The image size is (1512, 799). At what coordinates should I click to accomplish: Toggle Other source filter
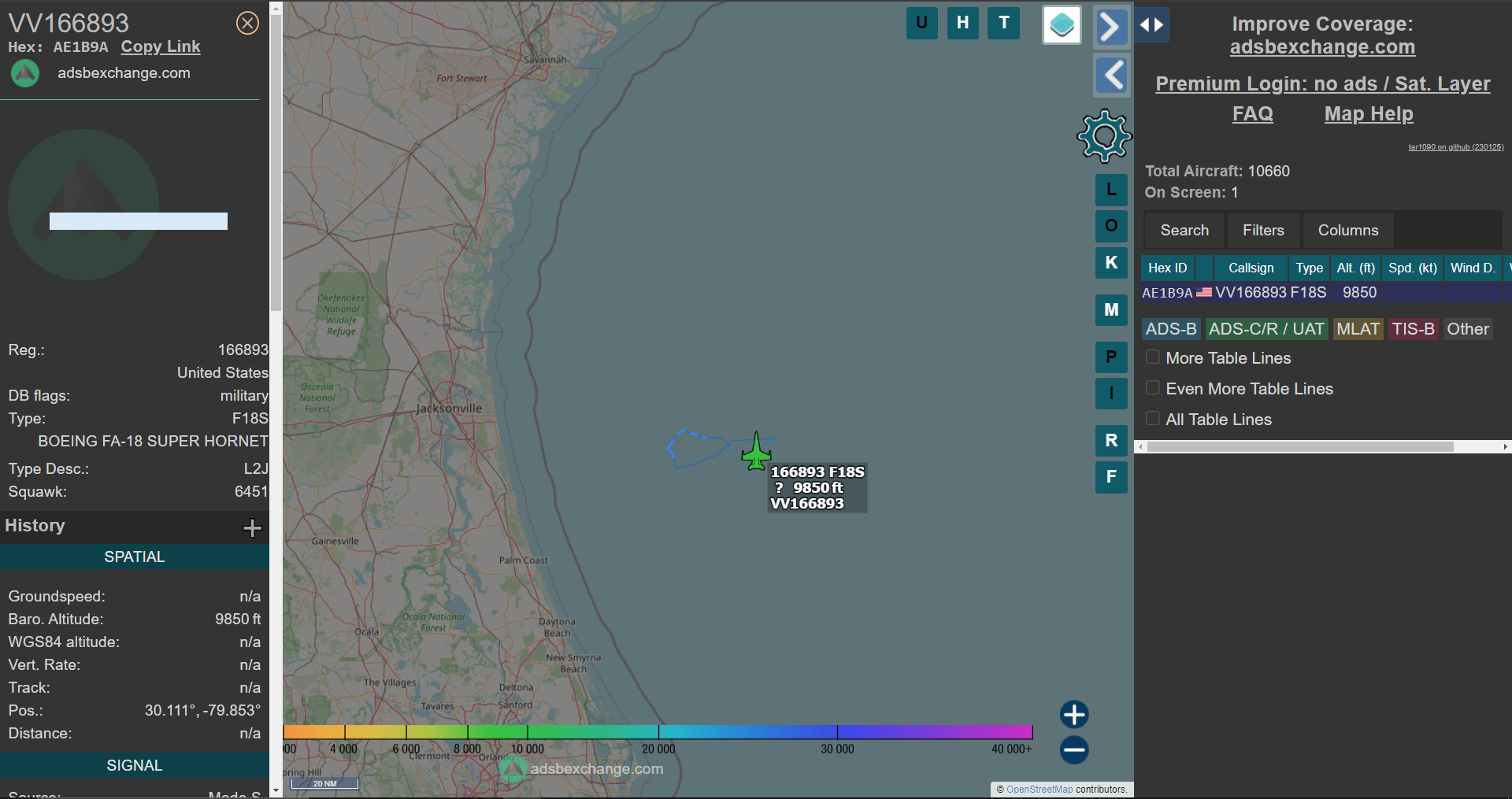[x=1468, y=329]
